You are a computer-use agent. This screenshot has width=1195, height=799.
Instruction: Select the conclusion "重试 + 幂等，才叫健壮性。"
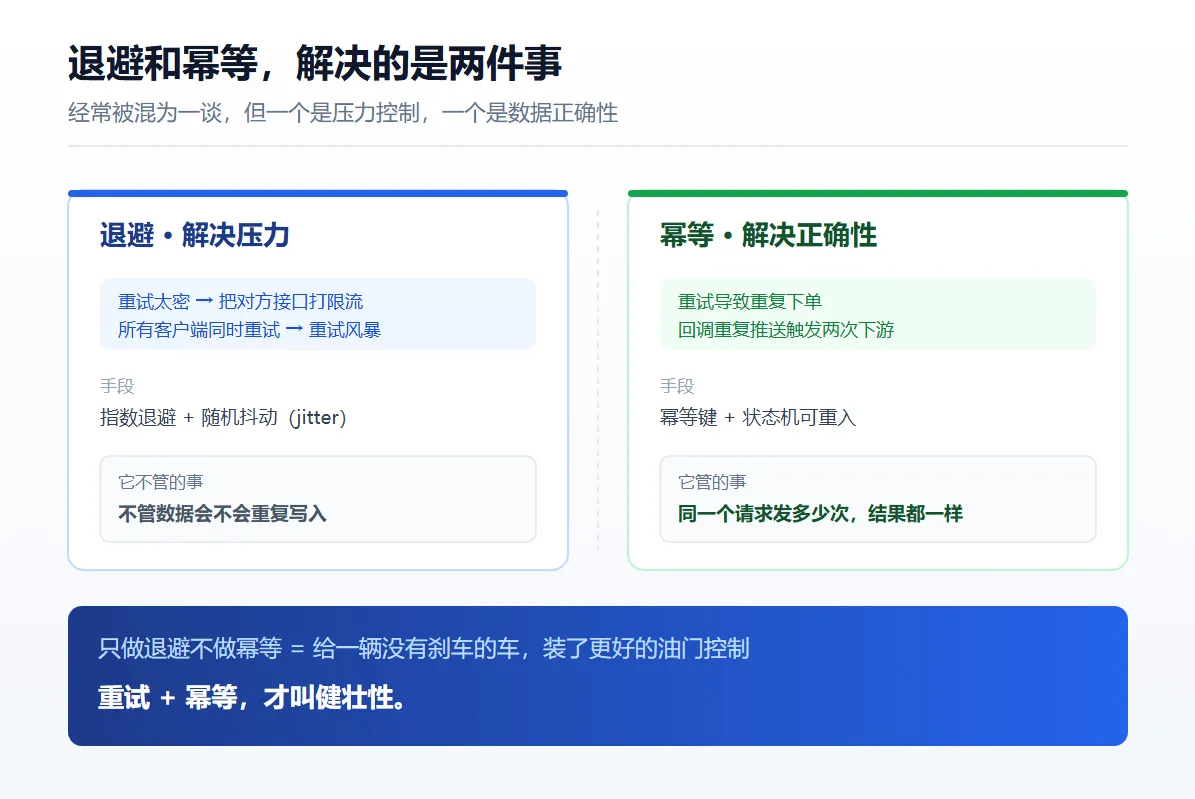[x=251, y=698]
